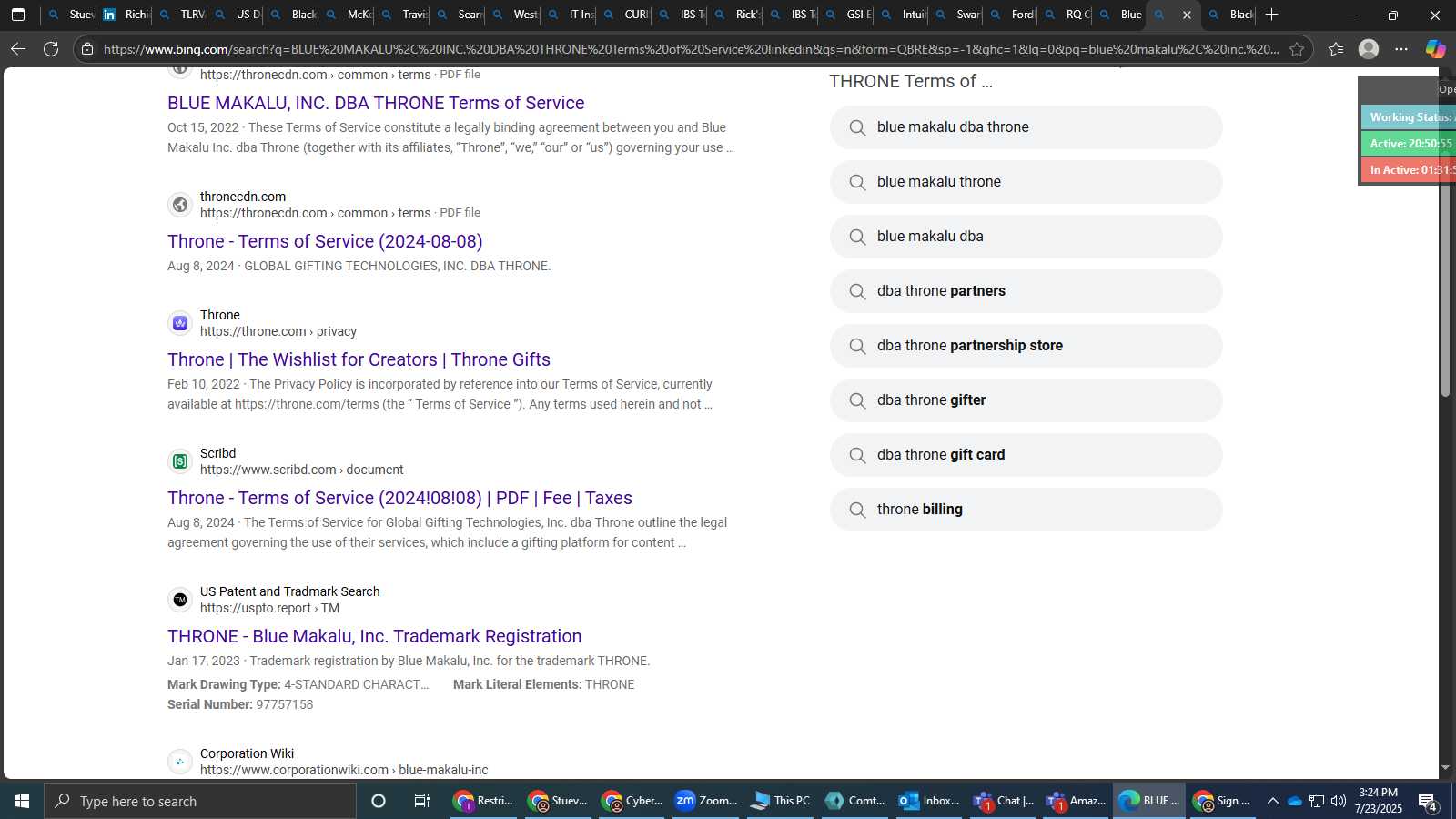This screenshot has height=819, width=1456.
Task: Open Edge Settings and more menu
Action: (1401, 49)
